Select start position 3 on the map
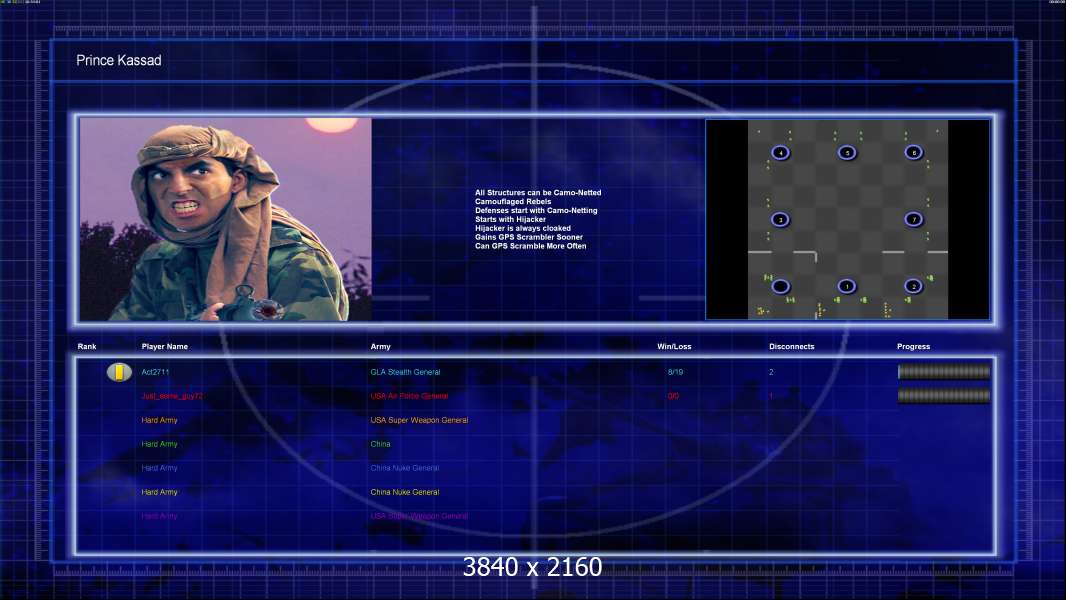Screen dimensions: 1066x600 (780, 219)
